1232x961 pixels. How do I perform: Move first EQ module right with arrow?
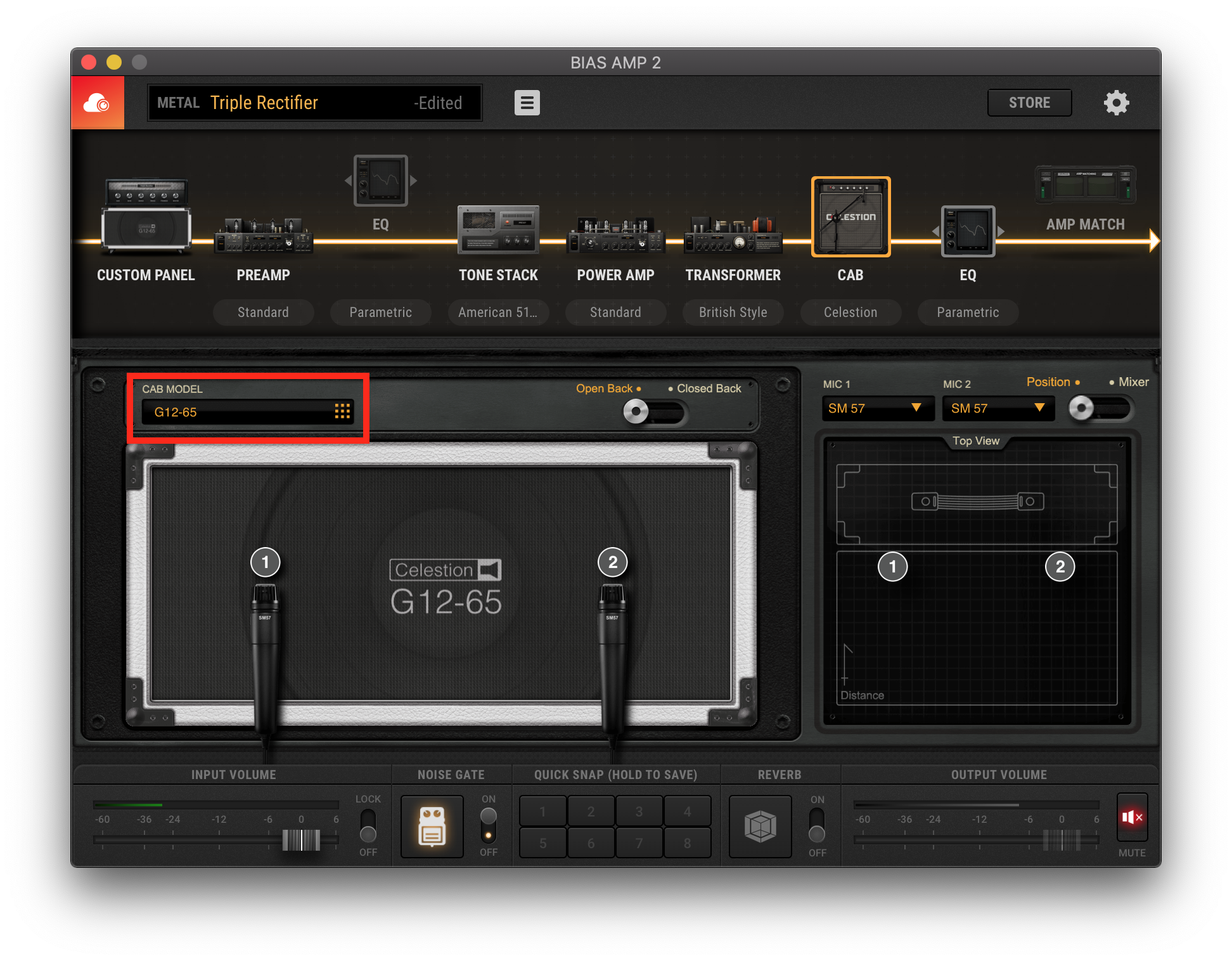click(x=413, y=181)
